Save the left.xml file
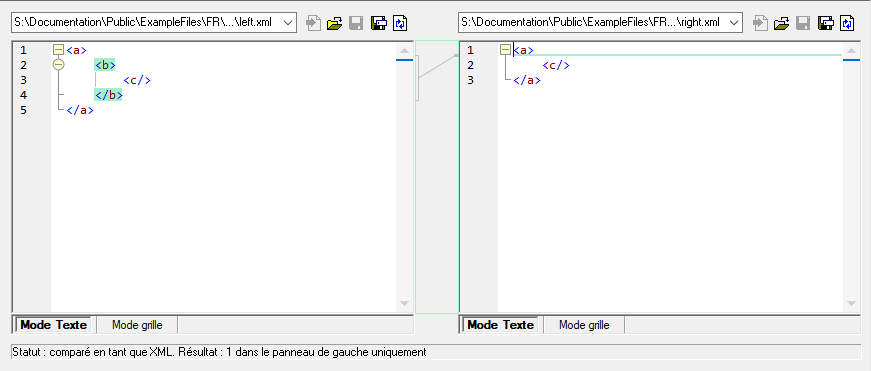 click(356, 23)
